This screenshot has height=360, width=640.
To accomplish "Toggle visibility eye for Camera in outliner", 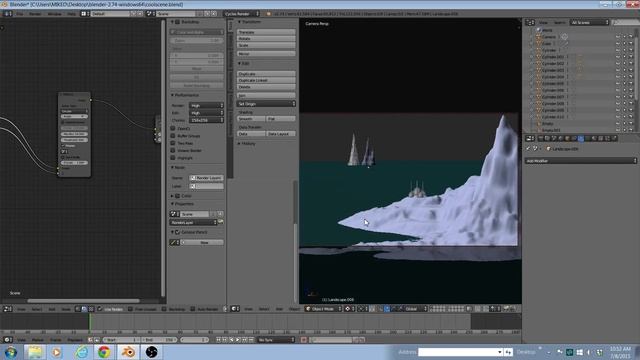I will click(x=618, y=37).
